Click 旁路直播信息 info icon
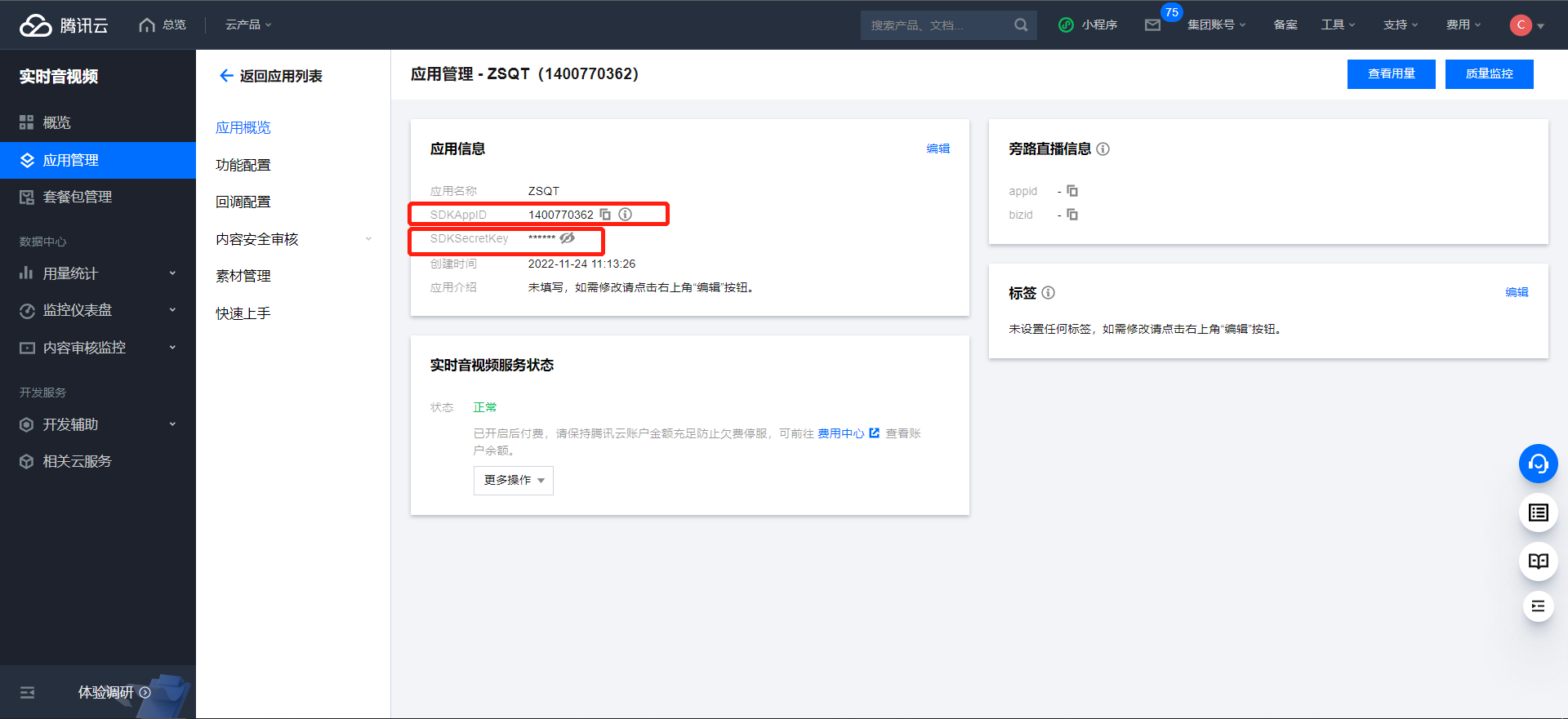Screen dimensions: 1568x719 tap(1102, 149)
